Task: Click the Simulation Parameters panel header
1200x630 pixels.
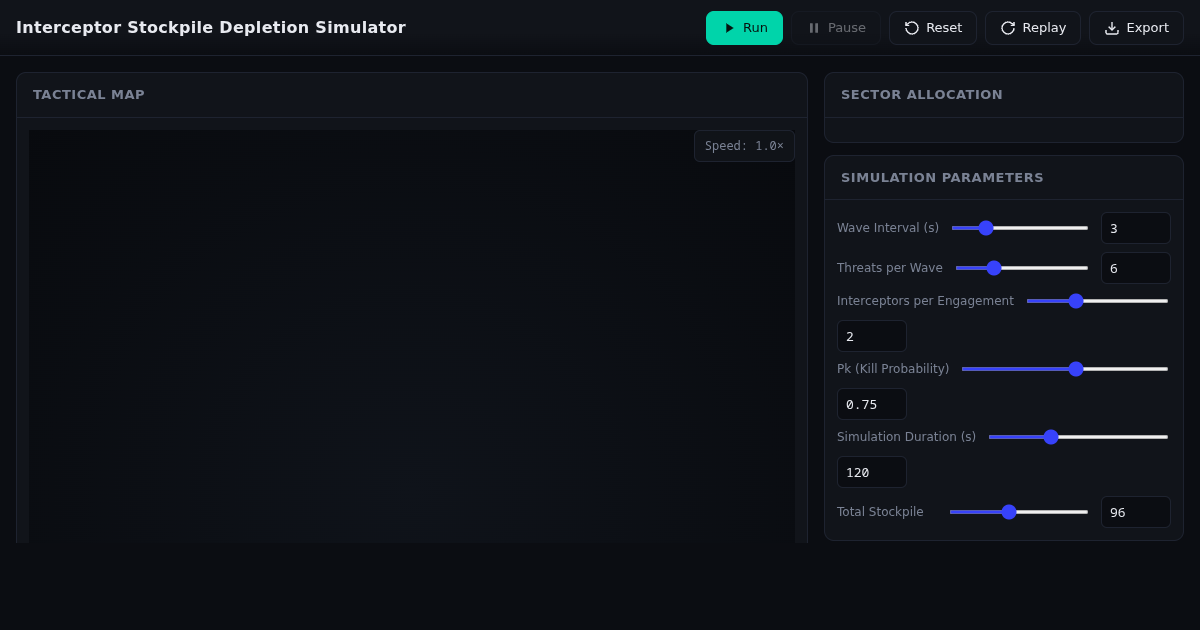Action: click(1004, 178)
